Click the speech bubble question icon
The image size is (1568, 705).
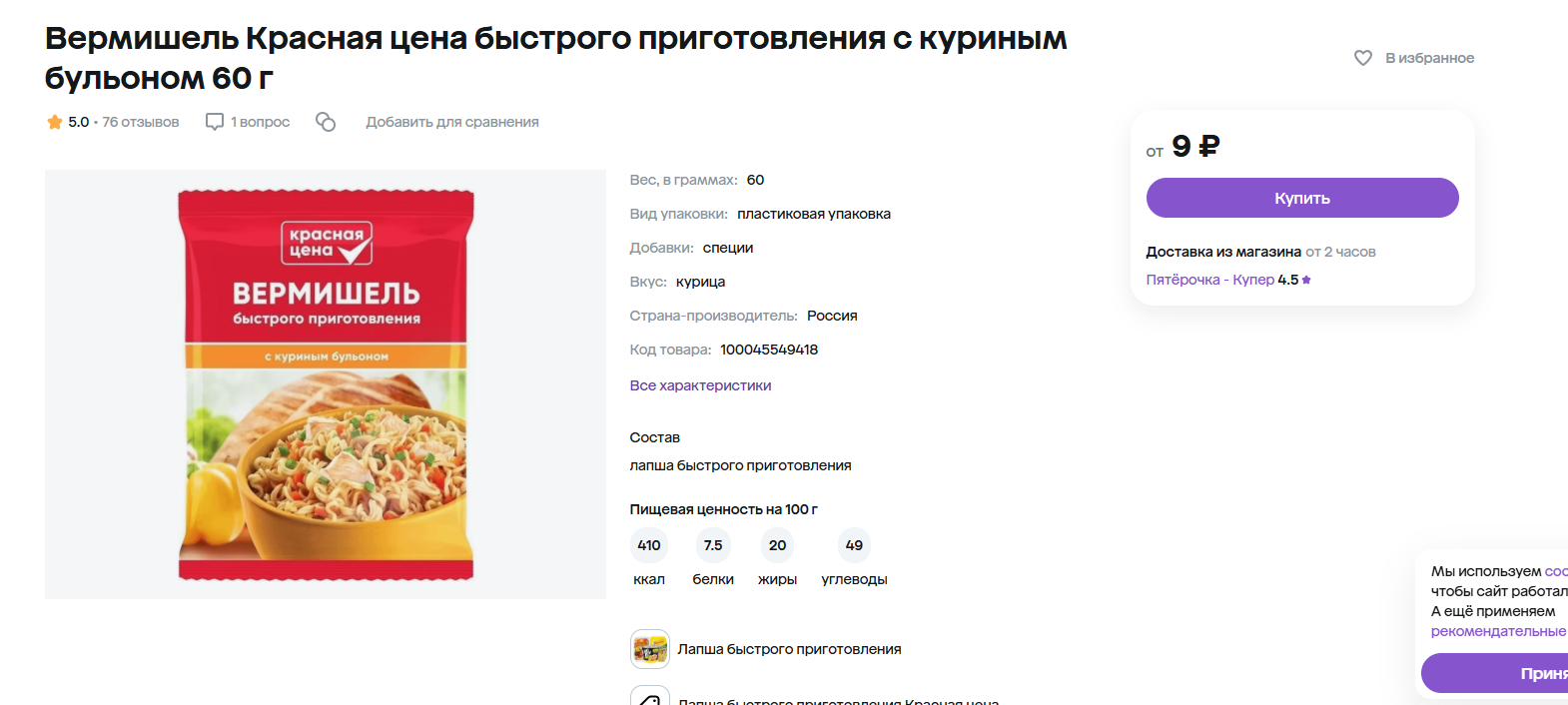(x=215, y=122)
